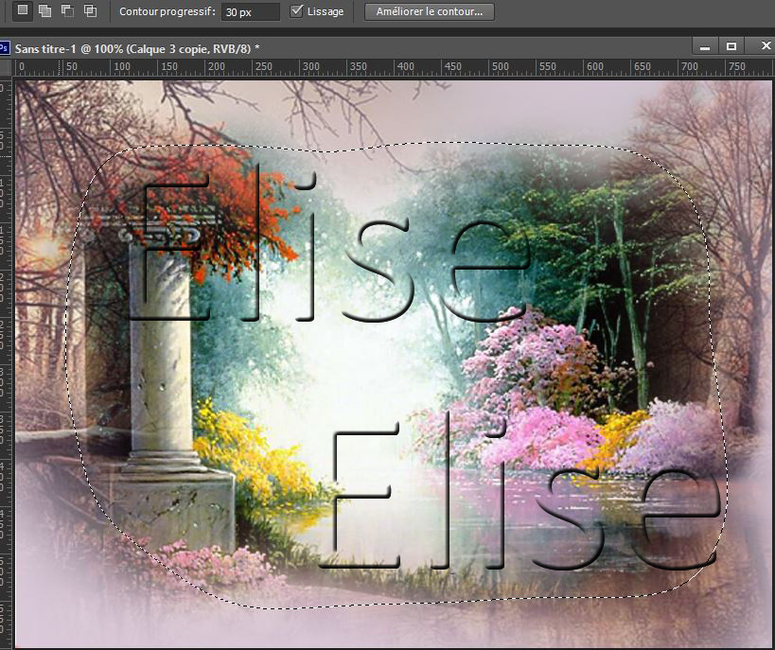Maximize the Sans titre-1 document window
This screenshot has width=775, height=650.
(x=731, y=47)
